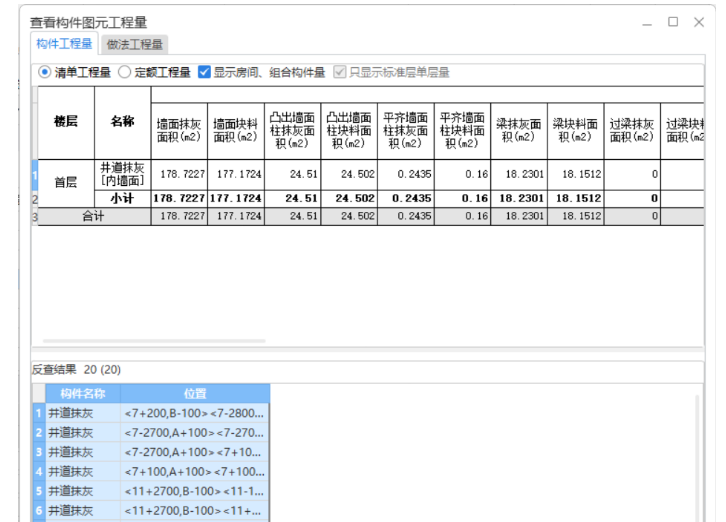The height and width of the screenshot is (522, 726).
Task: Click position <7+200,B-100><7-2800...
Action: pos(195,413)
